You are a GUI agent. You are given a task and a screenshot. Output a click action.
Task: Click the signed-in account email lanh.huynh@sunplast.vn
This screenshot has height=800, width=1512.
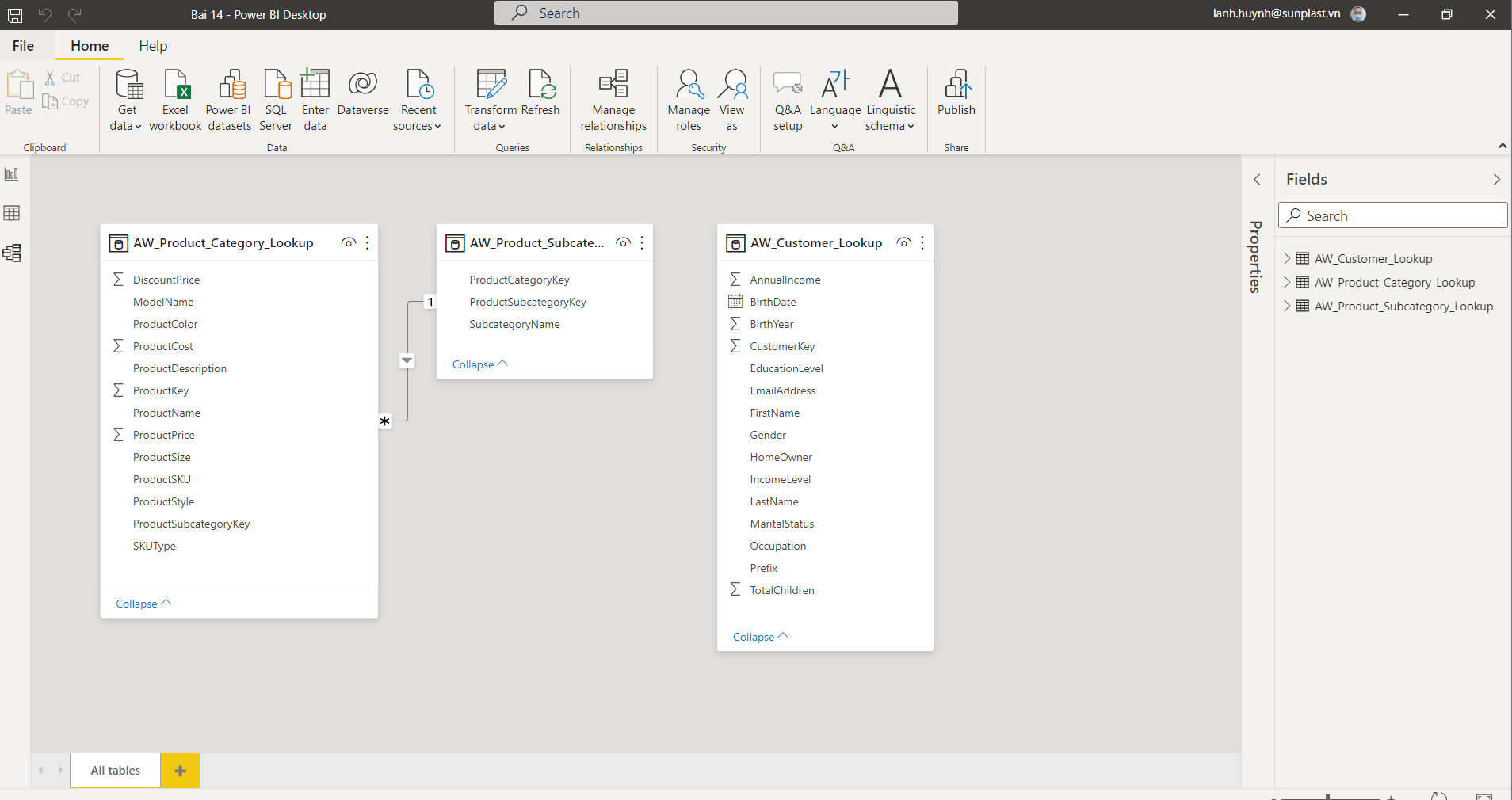(x=1276, y=13)
